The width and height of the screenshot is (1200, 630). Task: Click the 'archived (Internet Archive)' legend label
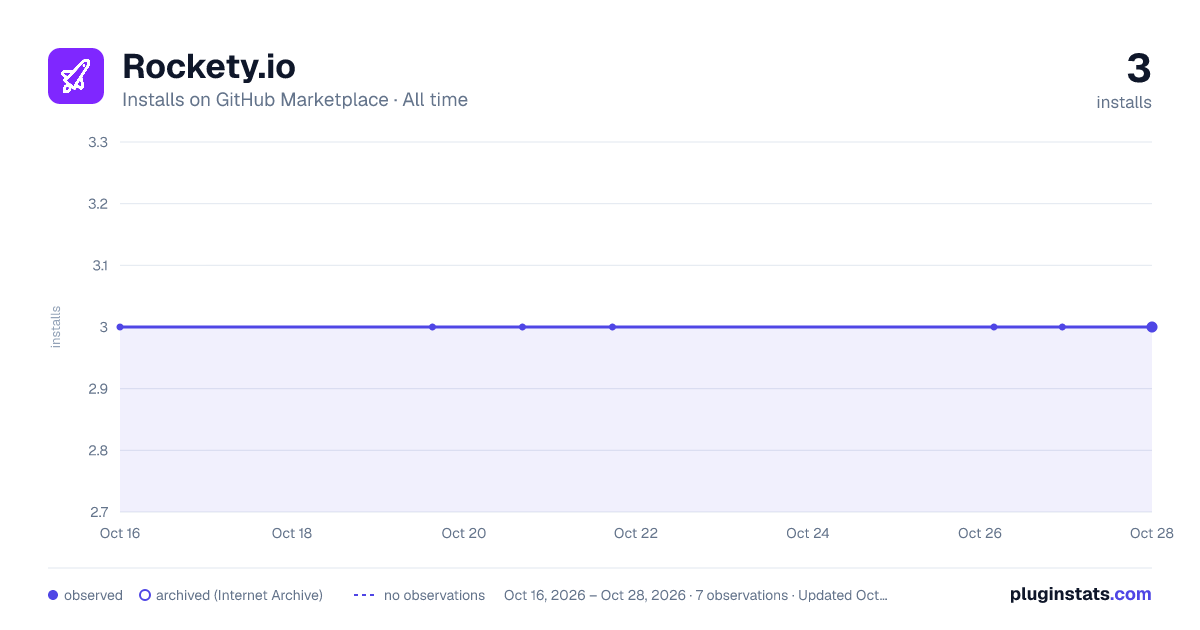pyautogui.click(x=239, y=595)
